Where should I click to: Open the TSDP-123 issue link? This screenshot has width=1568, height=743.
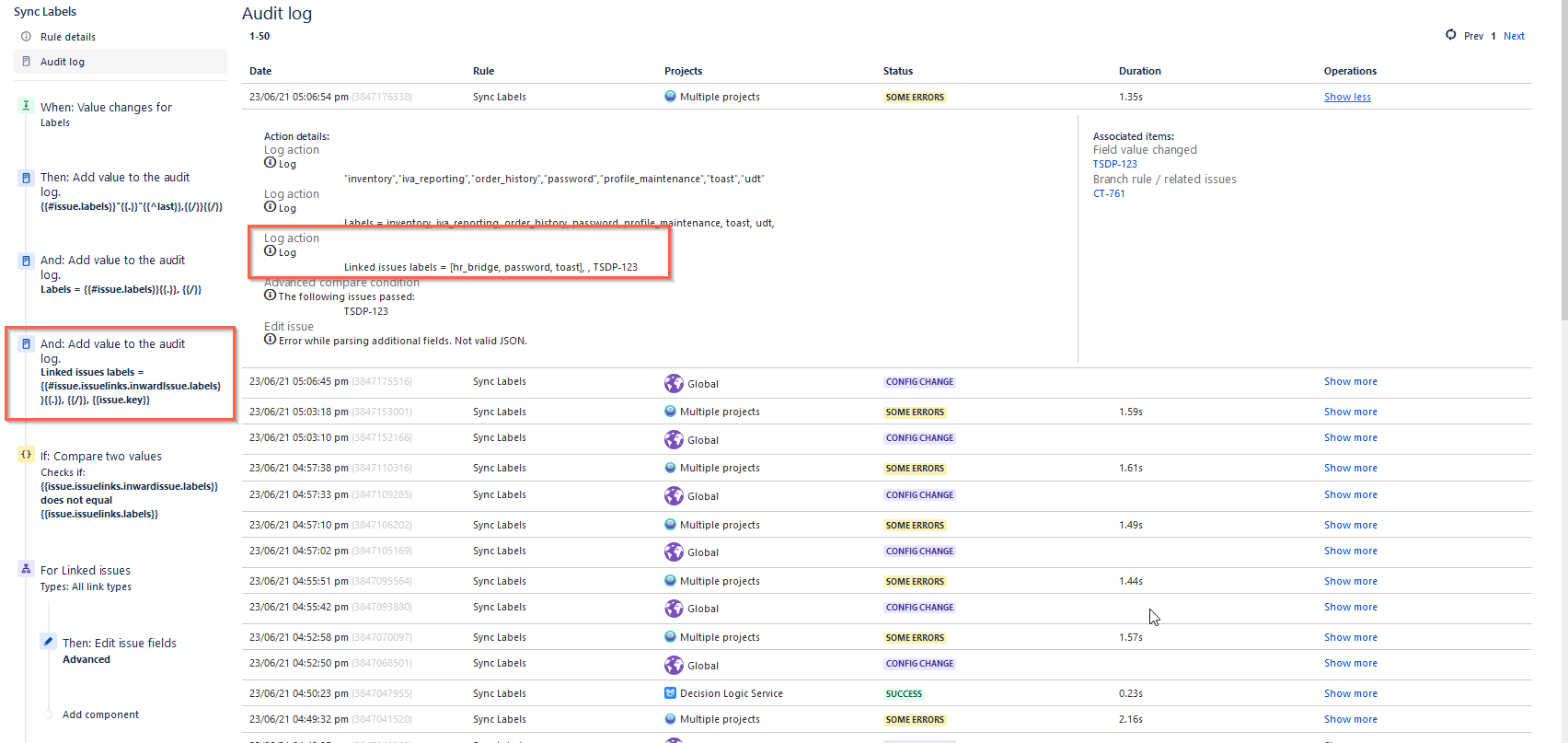click(x=1114, y=164)
